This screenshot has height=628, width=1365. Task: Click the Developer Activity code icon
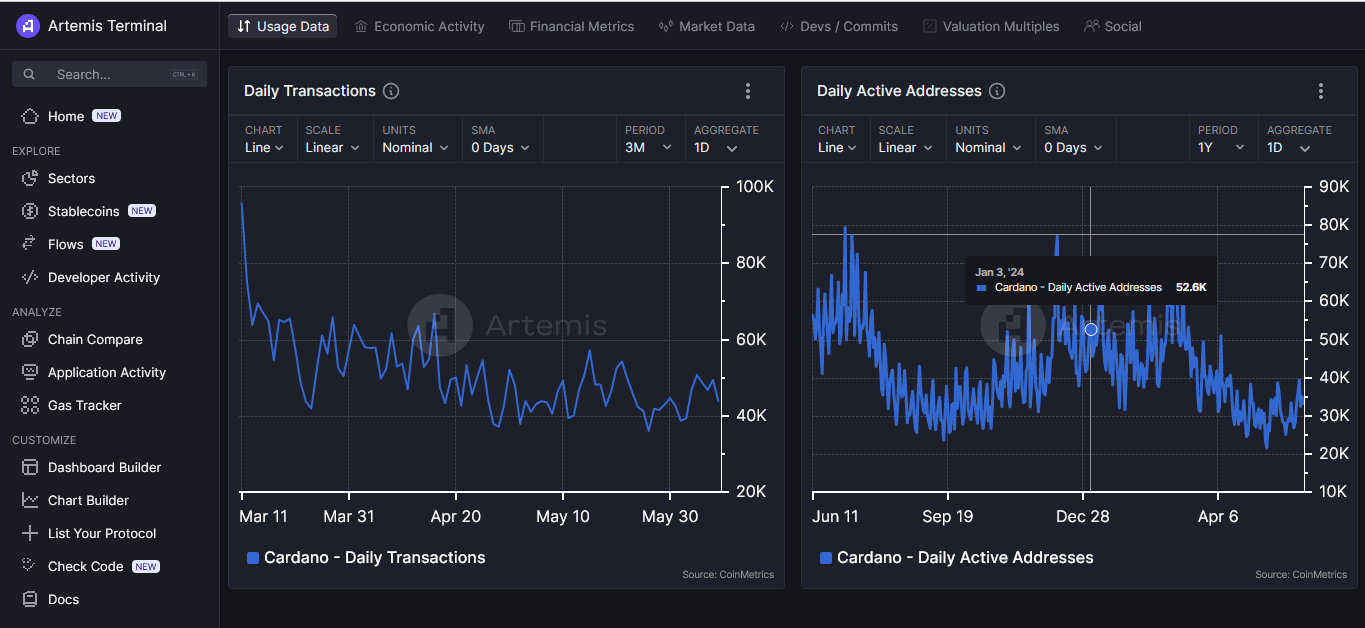pyautogui.click(x=30, y=277)
